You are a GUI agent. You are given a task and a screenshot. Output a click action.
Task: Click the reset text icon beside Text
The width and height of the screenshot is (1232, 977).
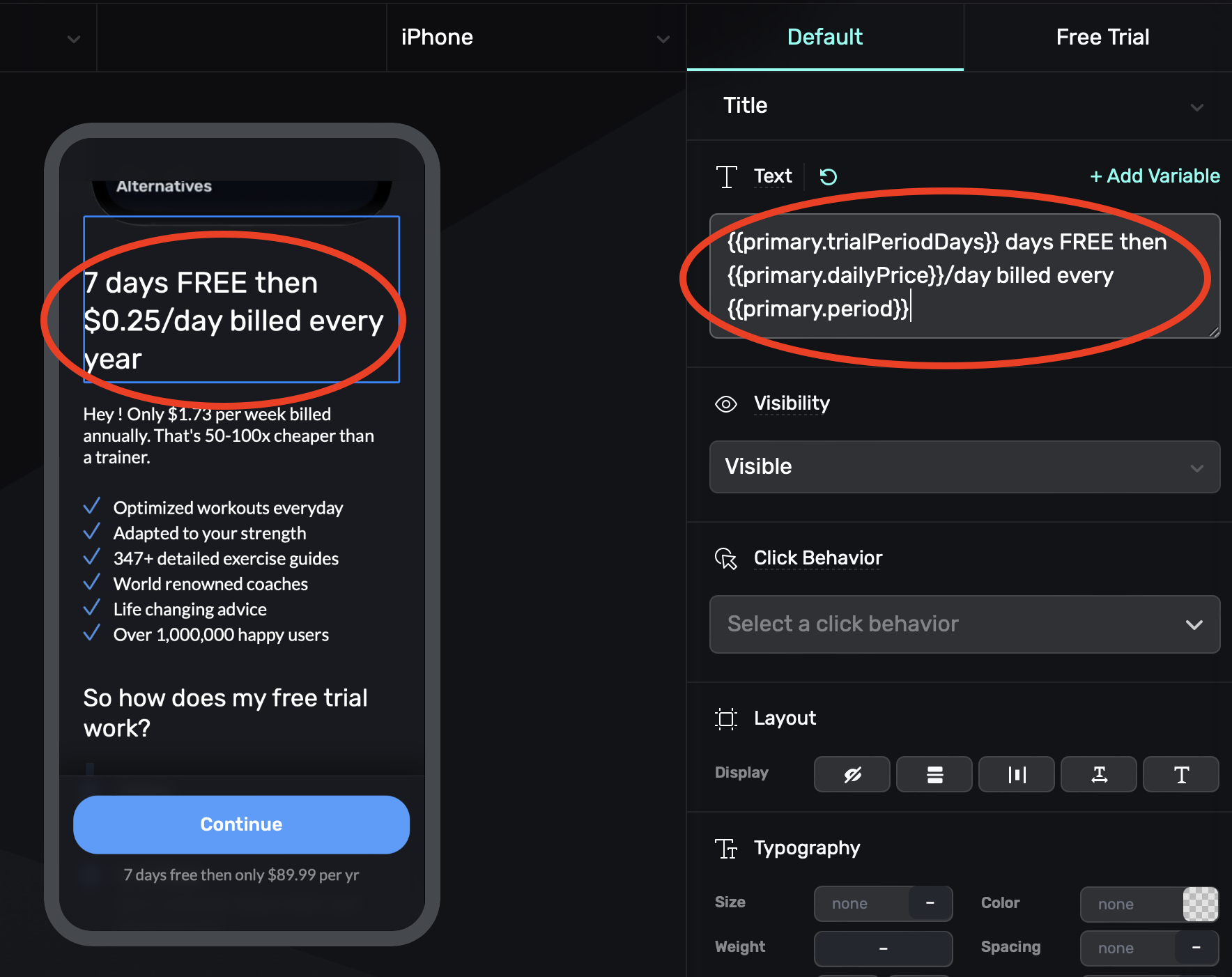point(828,177)
